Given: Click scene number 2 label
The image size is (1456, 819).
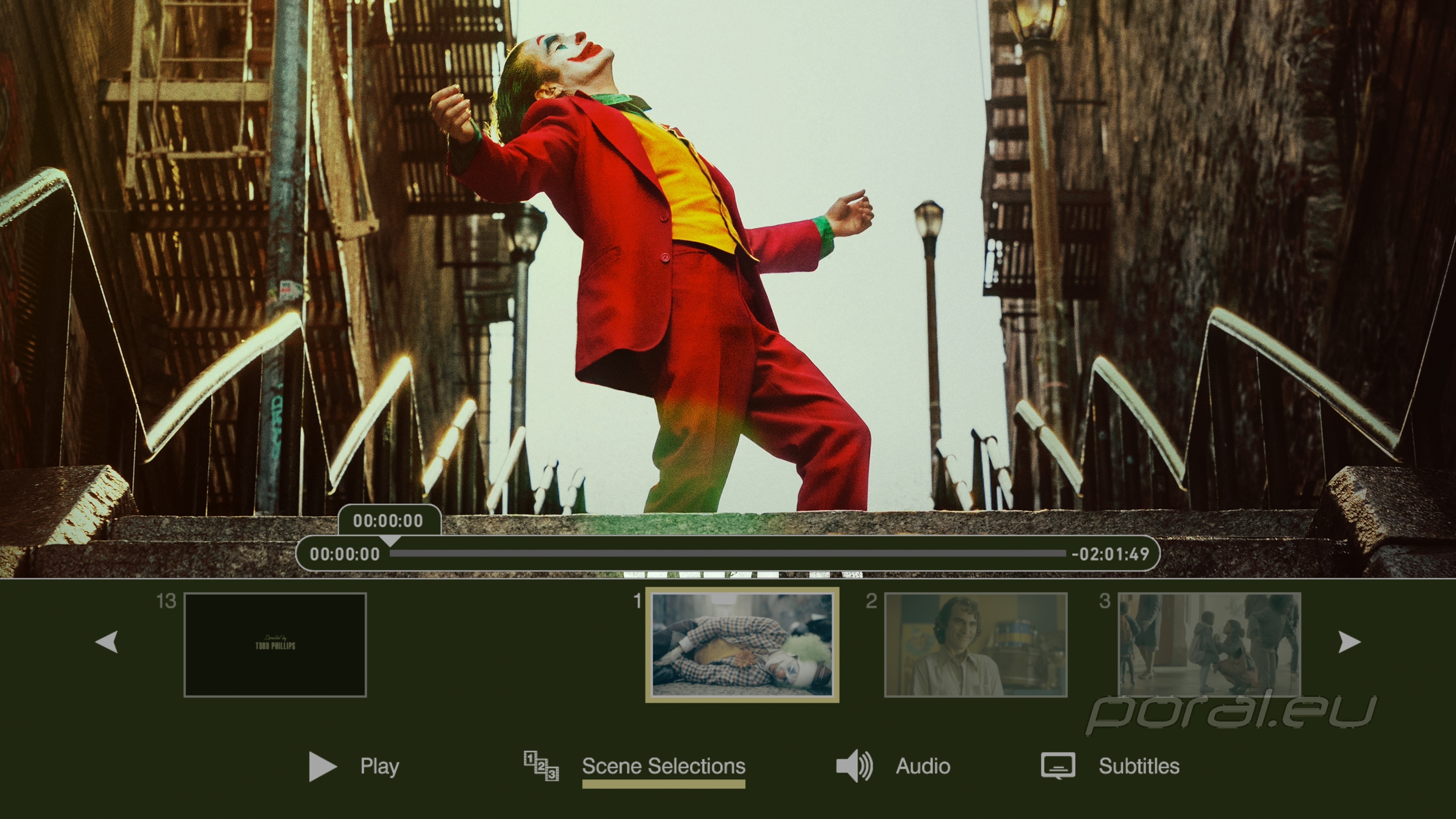Looking at the screenshot, I should [871, 601].
